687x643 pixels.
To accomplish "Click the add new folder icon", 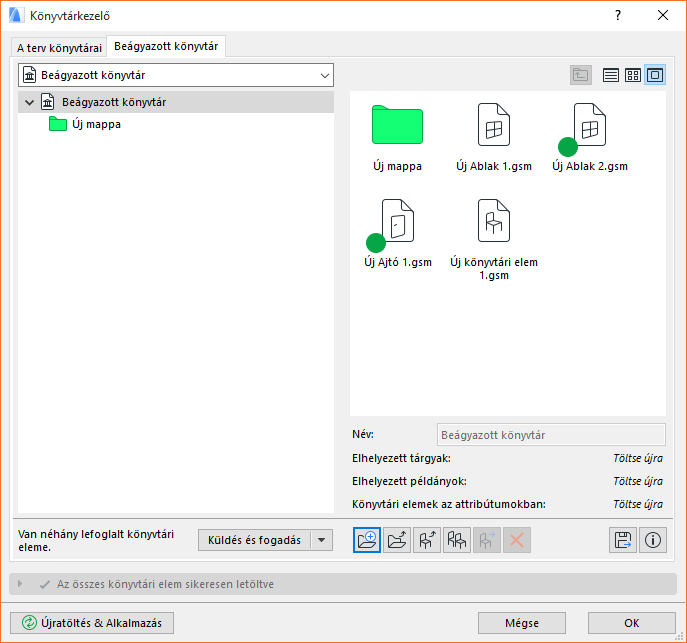I will point(367,540).
